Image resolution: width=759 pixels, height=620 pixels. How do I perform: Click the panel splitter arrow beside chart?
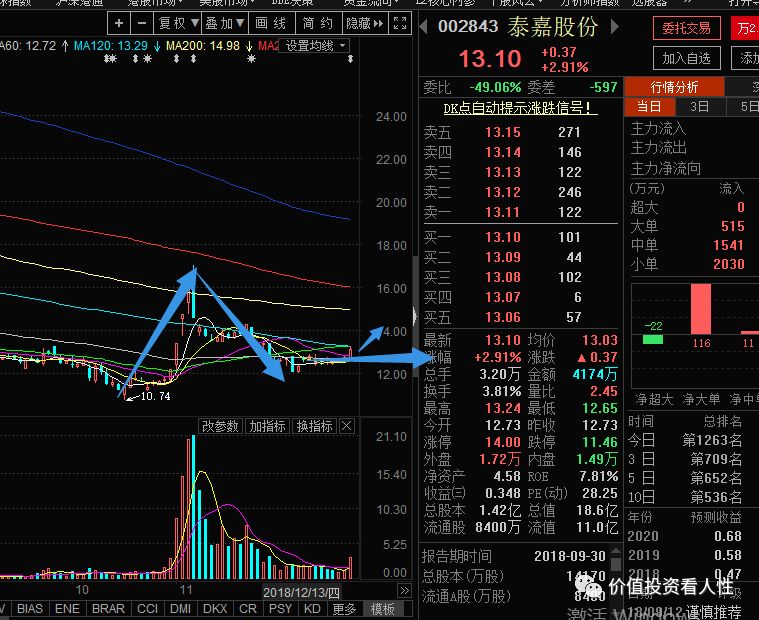click(415, 316)
